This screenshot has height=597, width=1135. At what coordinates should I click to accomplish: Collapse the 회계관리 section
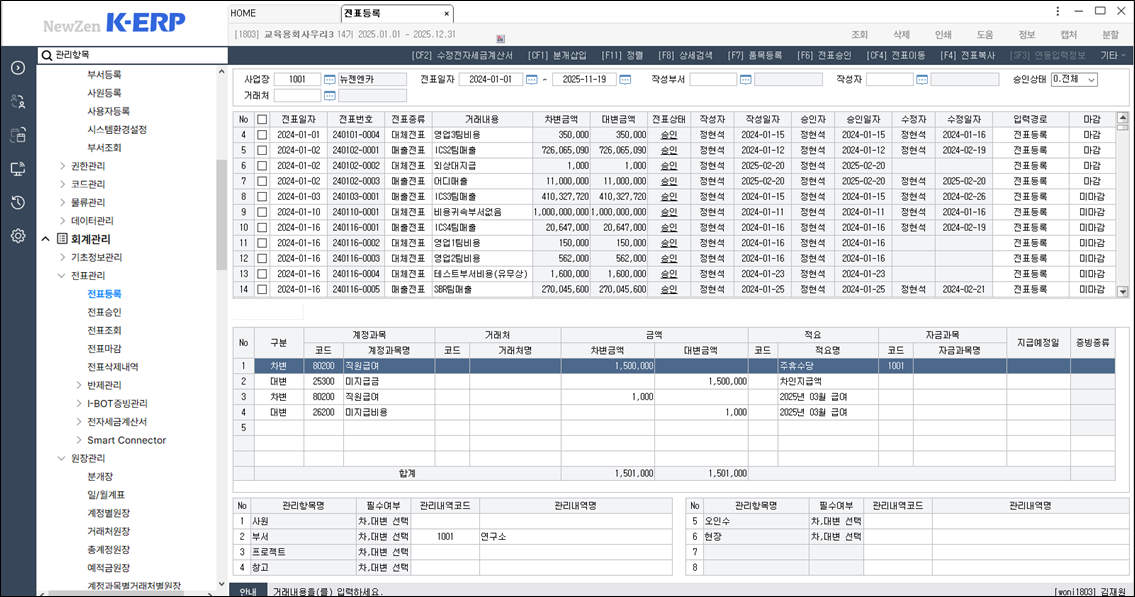point(46,239)
